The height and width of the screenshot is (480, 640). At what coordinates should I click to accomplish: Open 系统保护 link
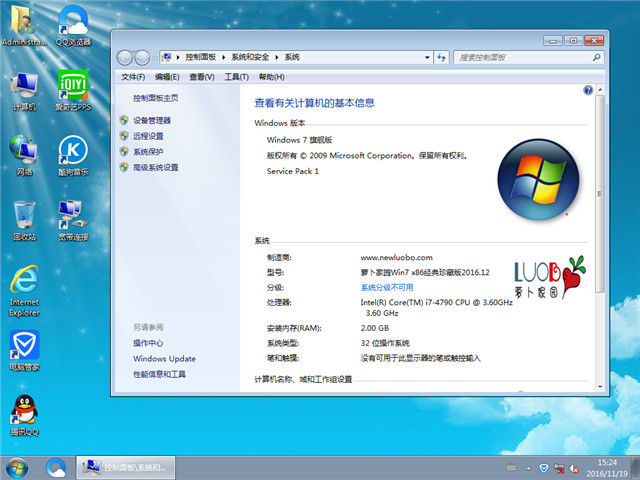coord(148,151)
